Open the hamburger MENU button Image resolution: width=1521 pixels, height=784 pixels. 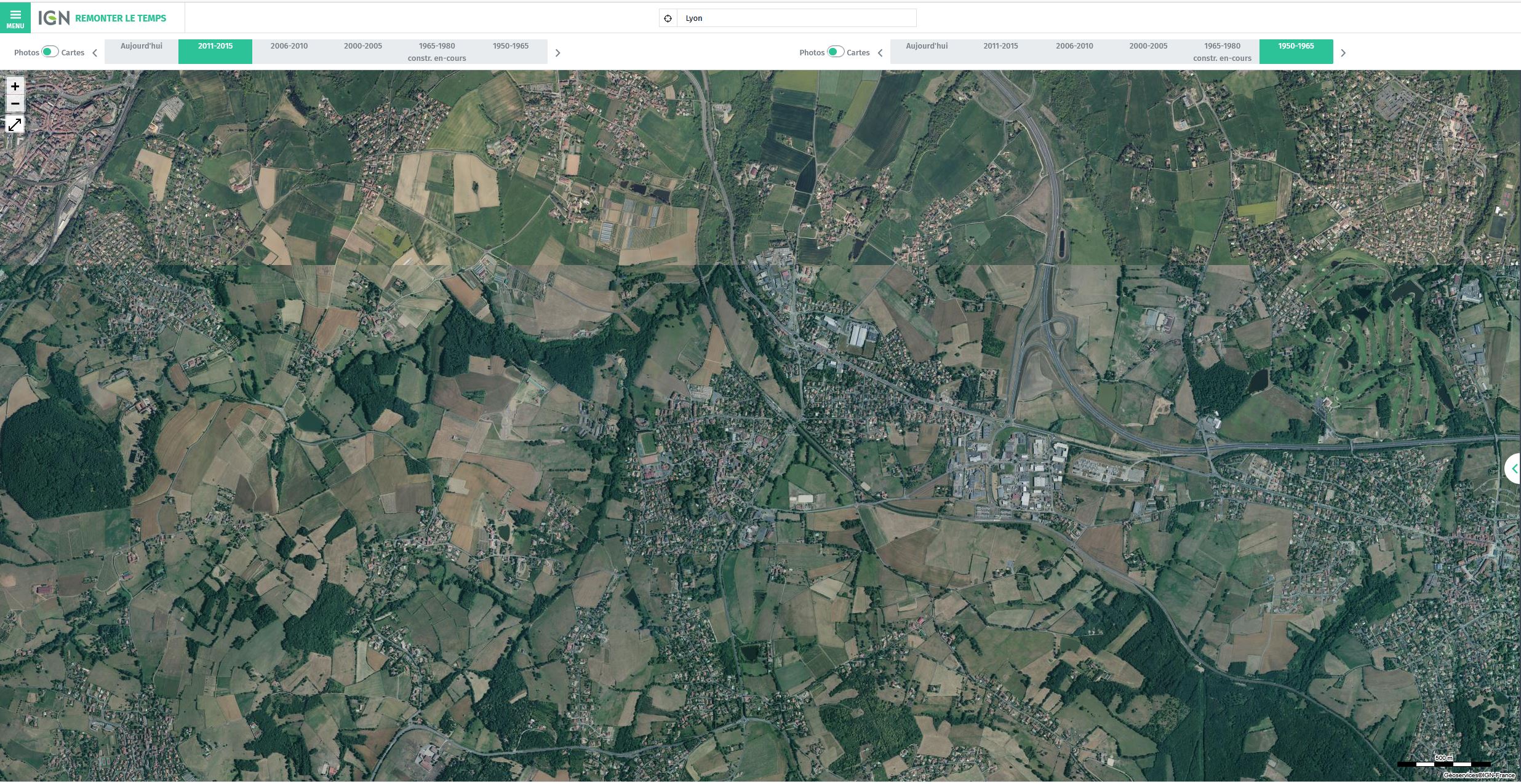[15, 18]
